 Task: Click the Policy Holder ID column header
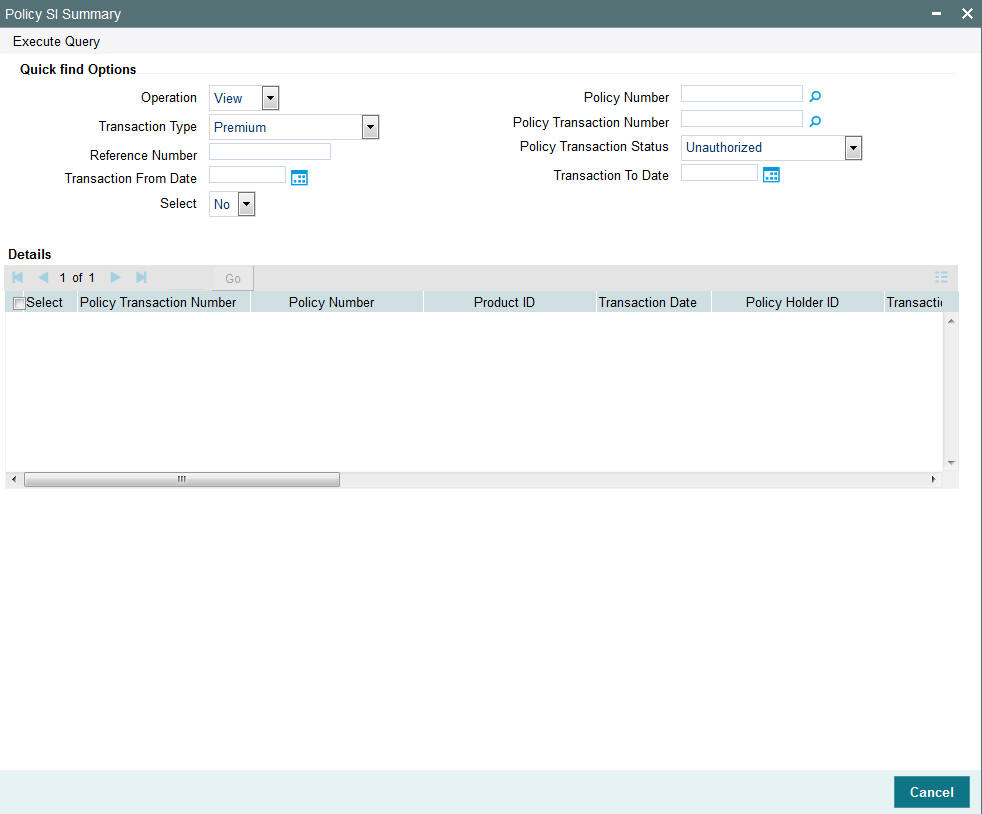798,302
